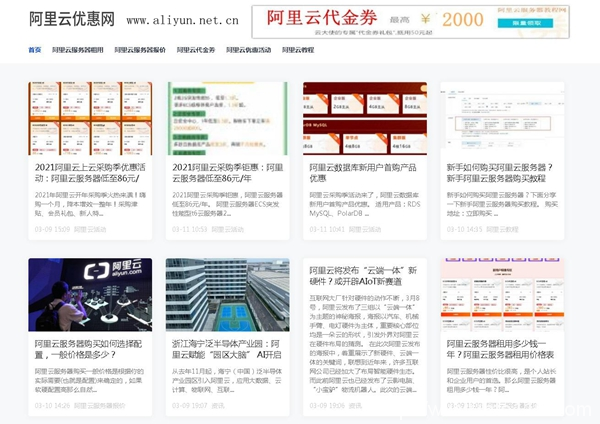Viewport: 600px width, 424px height.
Task: Click the 阿里云优惠网 site logo
Action: (72, 19)
